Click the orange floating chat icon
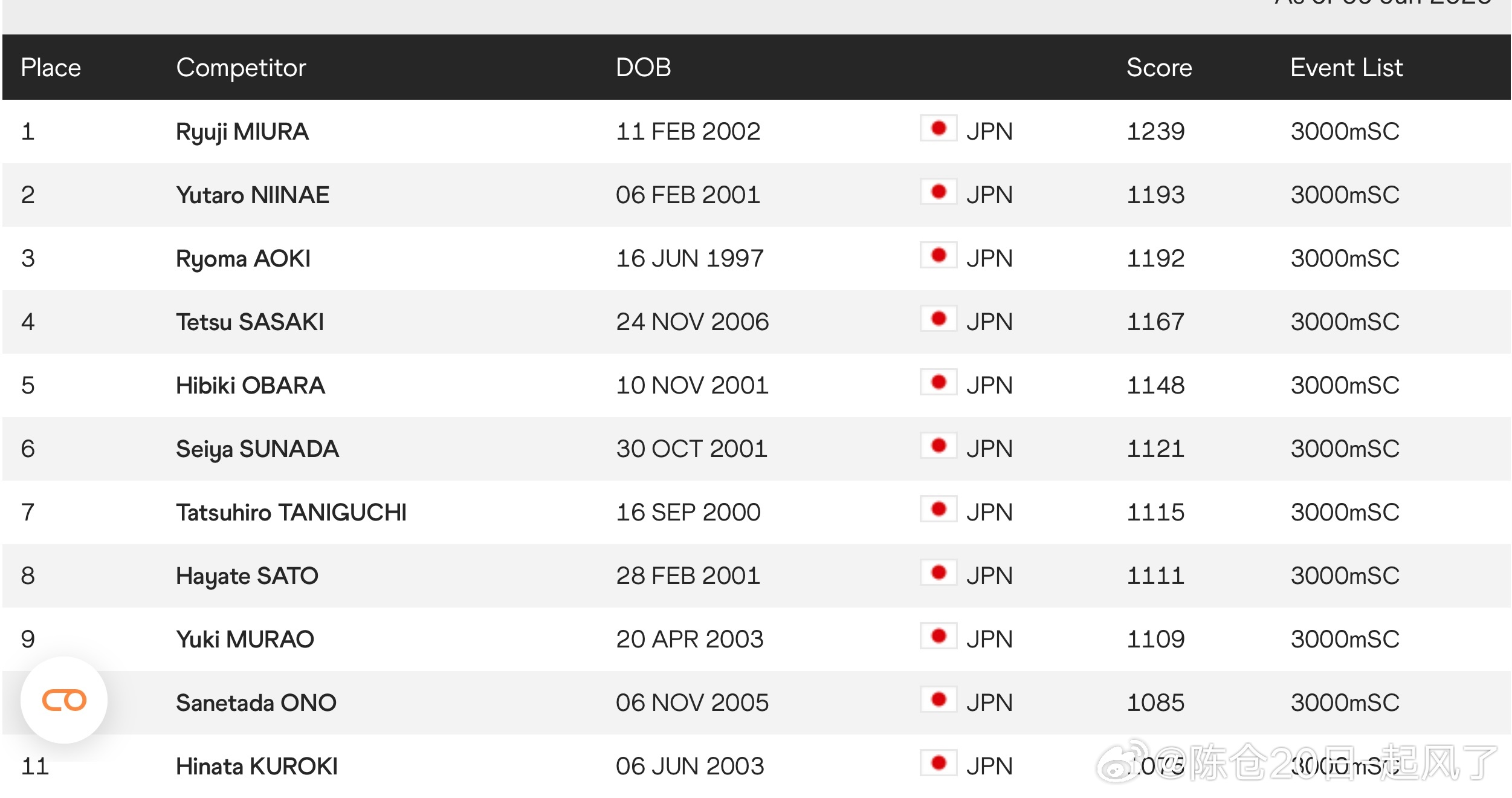This screenshot has width=1512, height=798. [64, 700]
